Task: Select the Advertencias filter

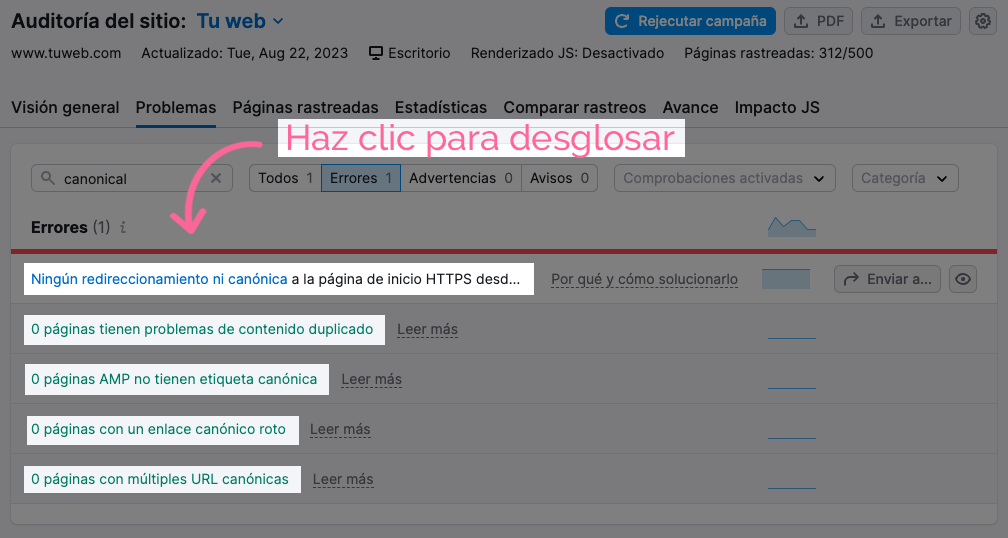Action: (461, 178)
